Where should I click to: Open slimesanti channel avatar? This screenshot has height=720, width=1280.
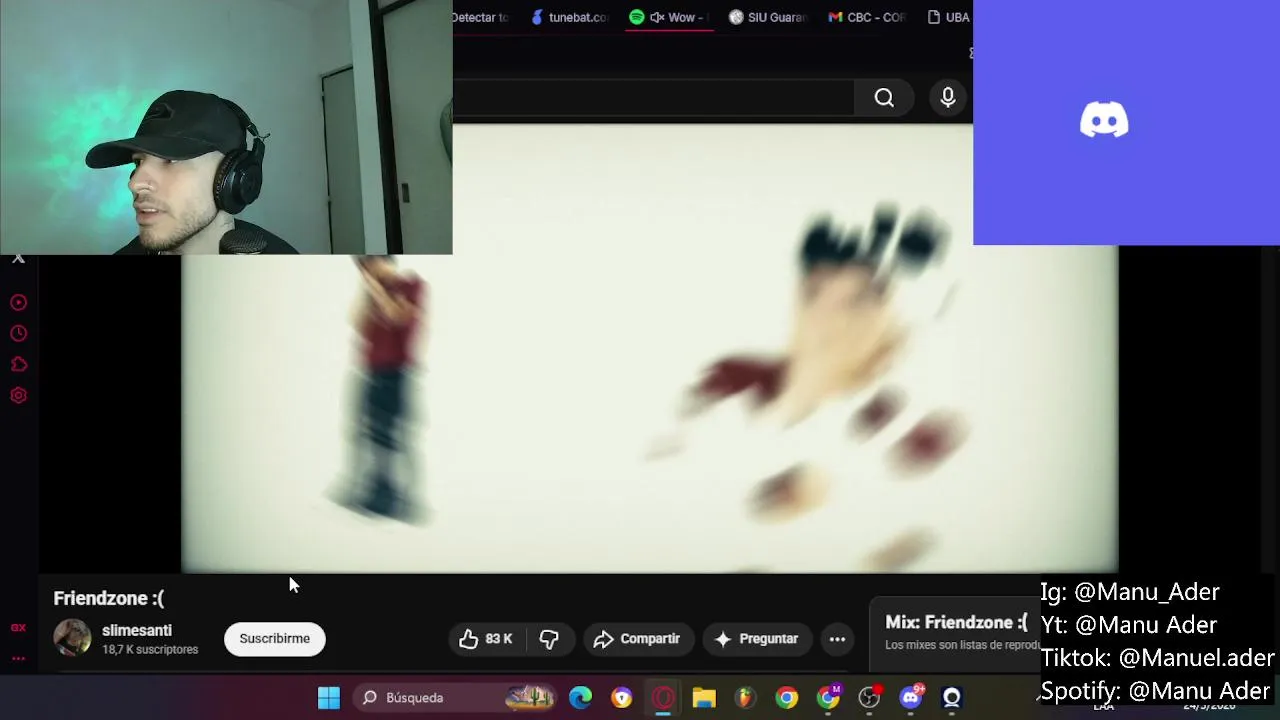72,638
